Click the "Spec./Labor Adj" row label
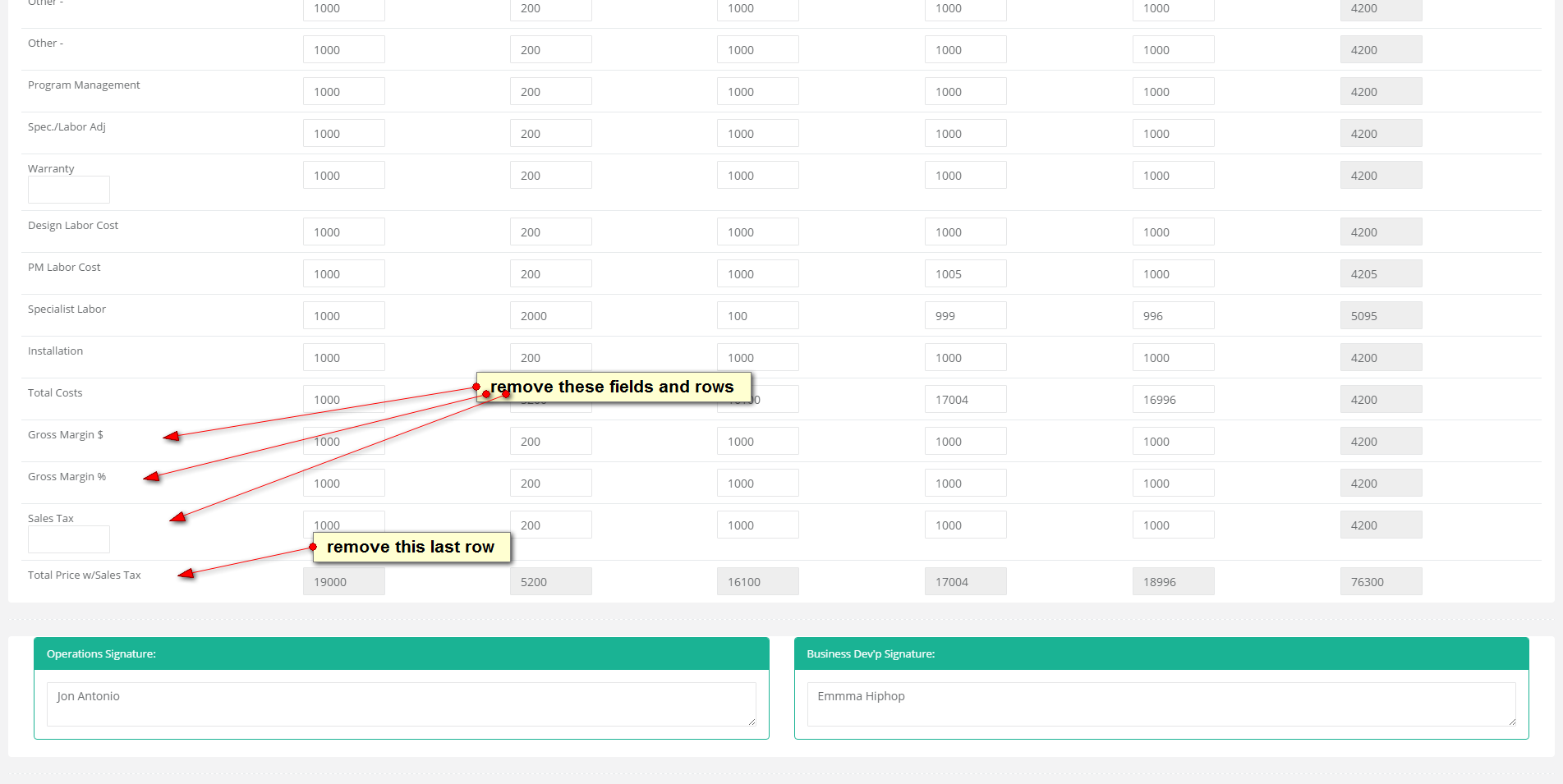The width and height of the screenshot is (1563, 784). coord(67,126)
